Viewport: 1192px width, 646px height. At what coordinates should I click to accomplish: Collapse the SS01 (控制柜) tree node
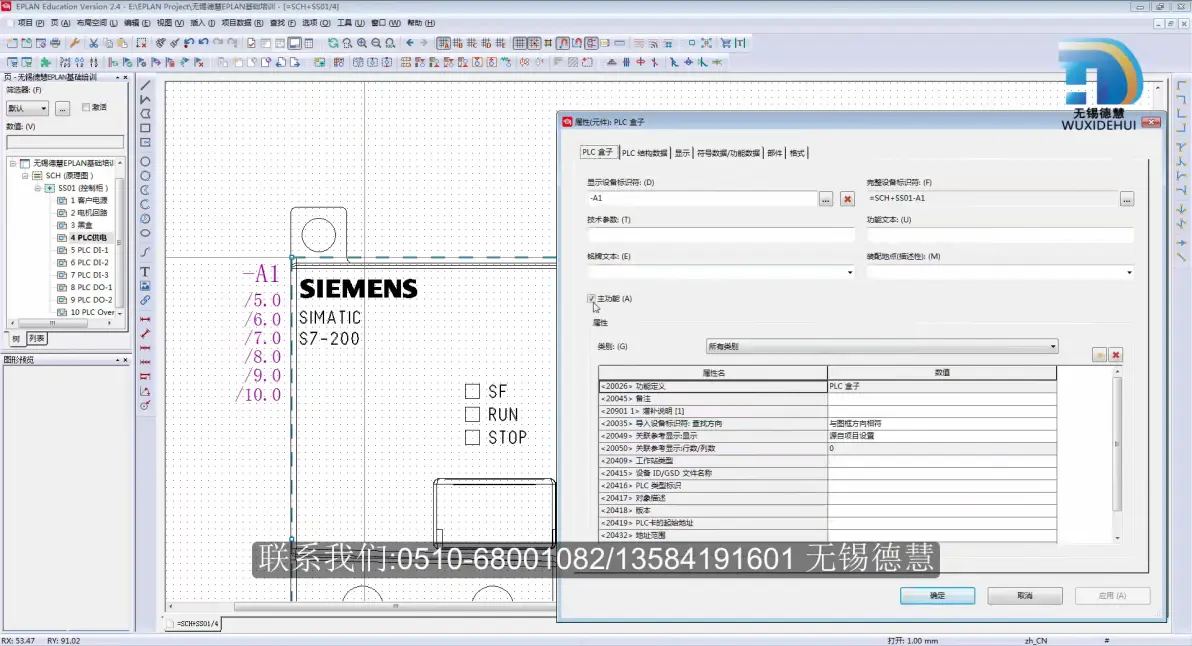coord(37,188)
